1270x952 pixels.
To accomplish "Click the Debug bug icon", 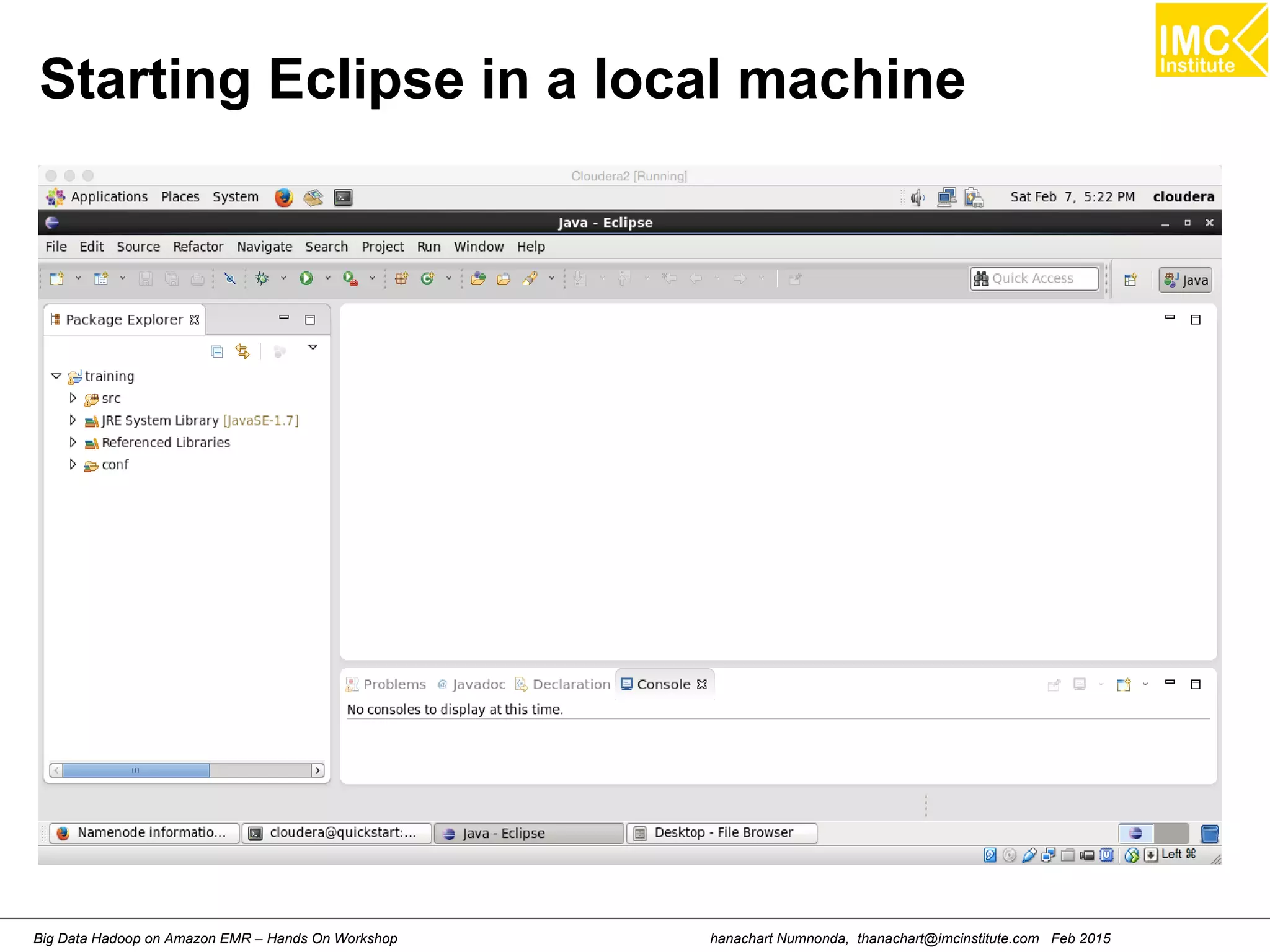I will click(x=262, y=279).
